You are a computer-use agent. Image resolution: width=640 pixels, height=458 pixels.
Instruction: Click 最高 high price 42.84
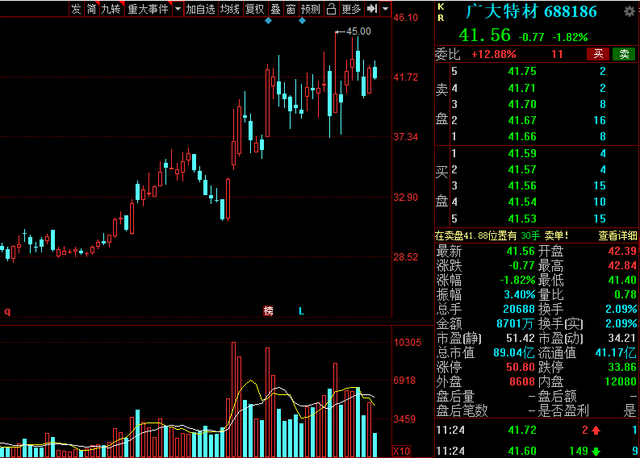(x=622, y=265)
